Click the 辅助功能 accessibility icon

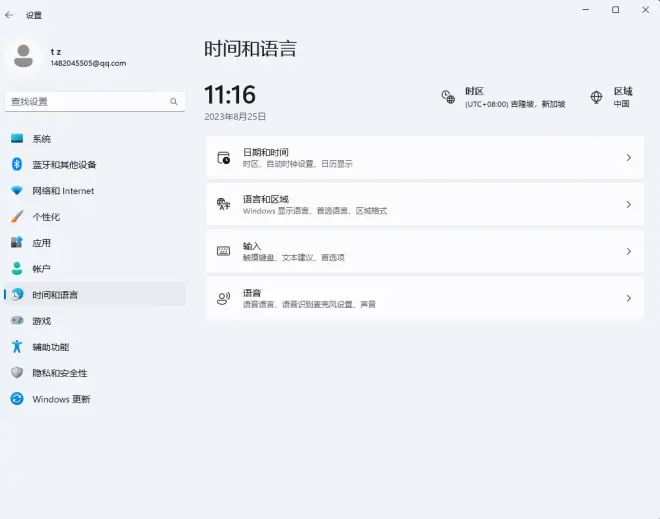tap(17, 347)
